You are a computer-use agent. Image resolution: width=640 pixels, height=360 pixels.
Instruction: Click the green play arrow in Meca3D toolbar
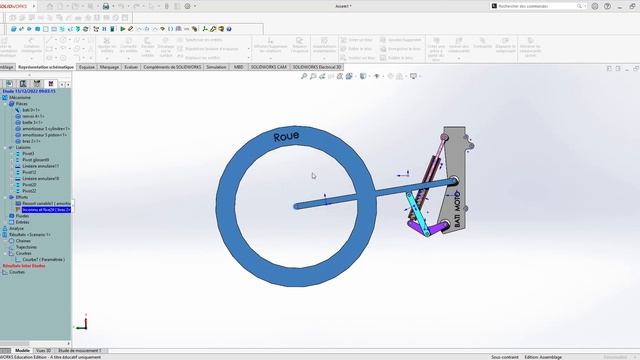click(122, 29)
